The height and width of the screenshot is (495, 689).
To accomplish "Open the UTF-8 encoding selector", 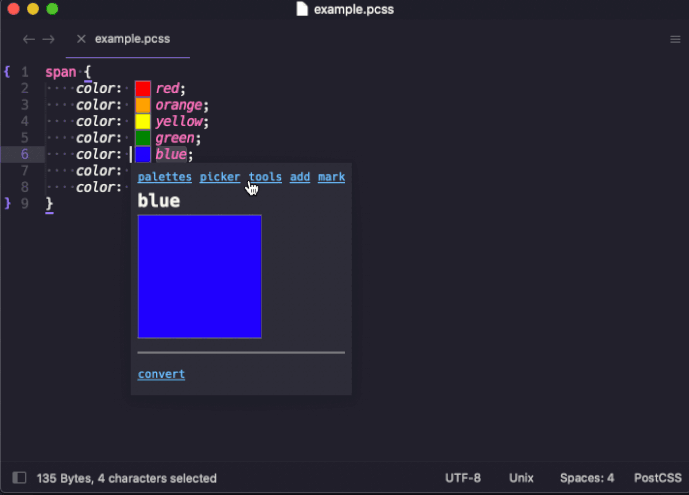I will pyautogui.click(x=463, y=478).
